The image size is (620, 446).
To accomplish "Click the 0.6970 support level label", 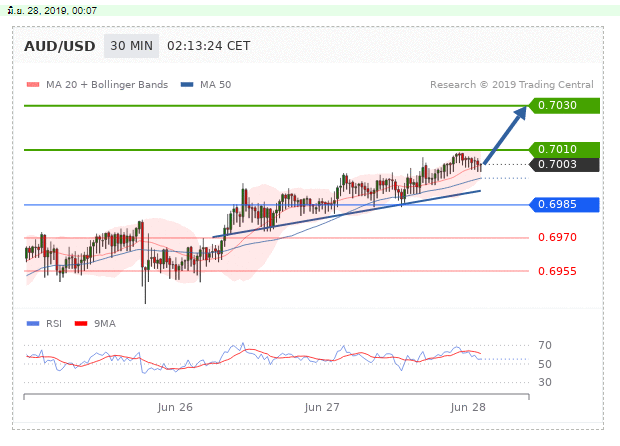I will tap(557, 237).
